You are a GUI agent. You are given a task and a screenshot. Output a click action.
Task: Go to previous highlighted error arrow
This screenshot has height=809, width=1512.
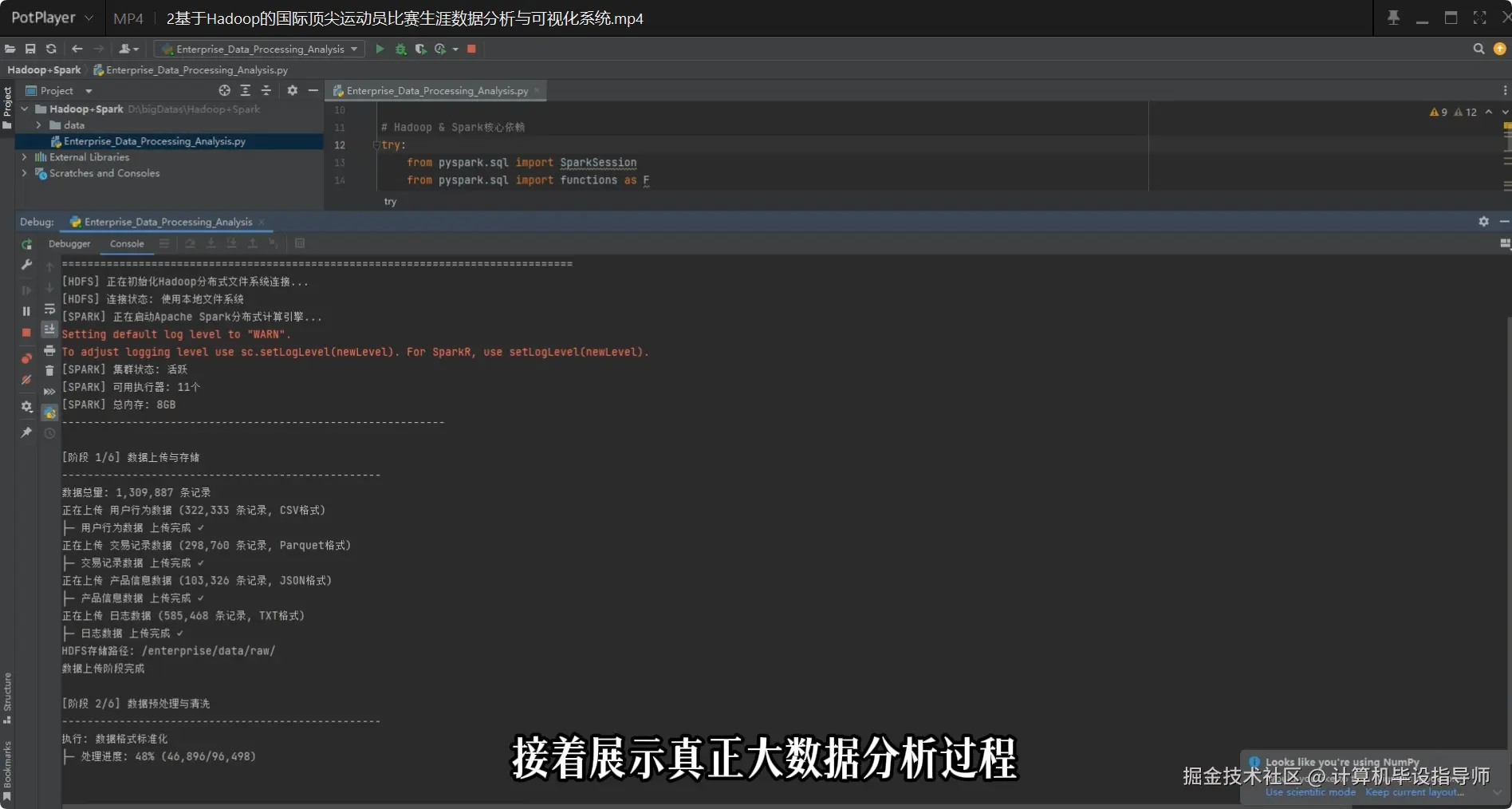[1488, 112]
